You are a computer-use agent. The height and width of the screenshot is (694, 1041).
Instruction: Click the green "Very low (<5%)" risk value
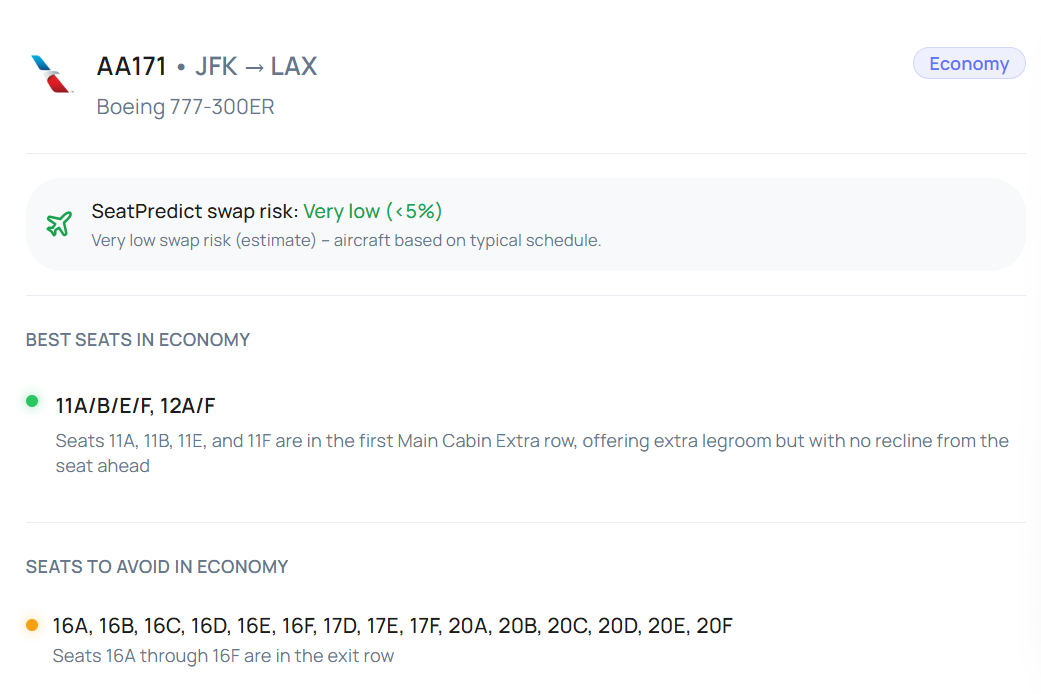pyautogui.click(x=372, y=211)
